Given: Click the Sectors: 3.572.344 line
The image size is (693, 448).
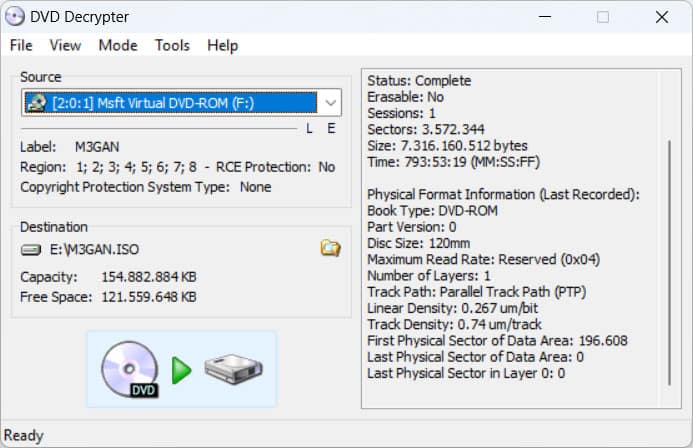Looking at the screenshot, I should pyautogui.click(x=426, y=129).
